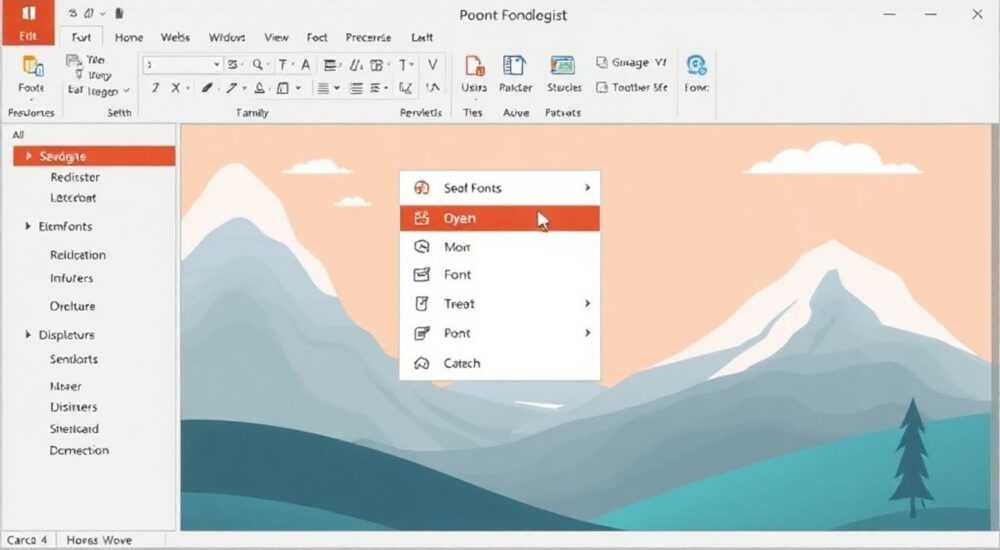Select the highlighted Sevogte tree item
Screen dimensions: 1000x550
point(94,156)
